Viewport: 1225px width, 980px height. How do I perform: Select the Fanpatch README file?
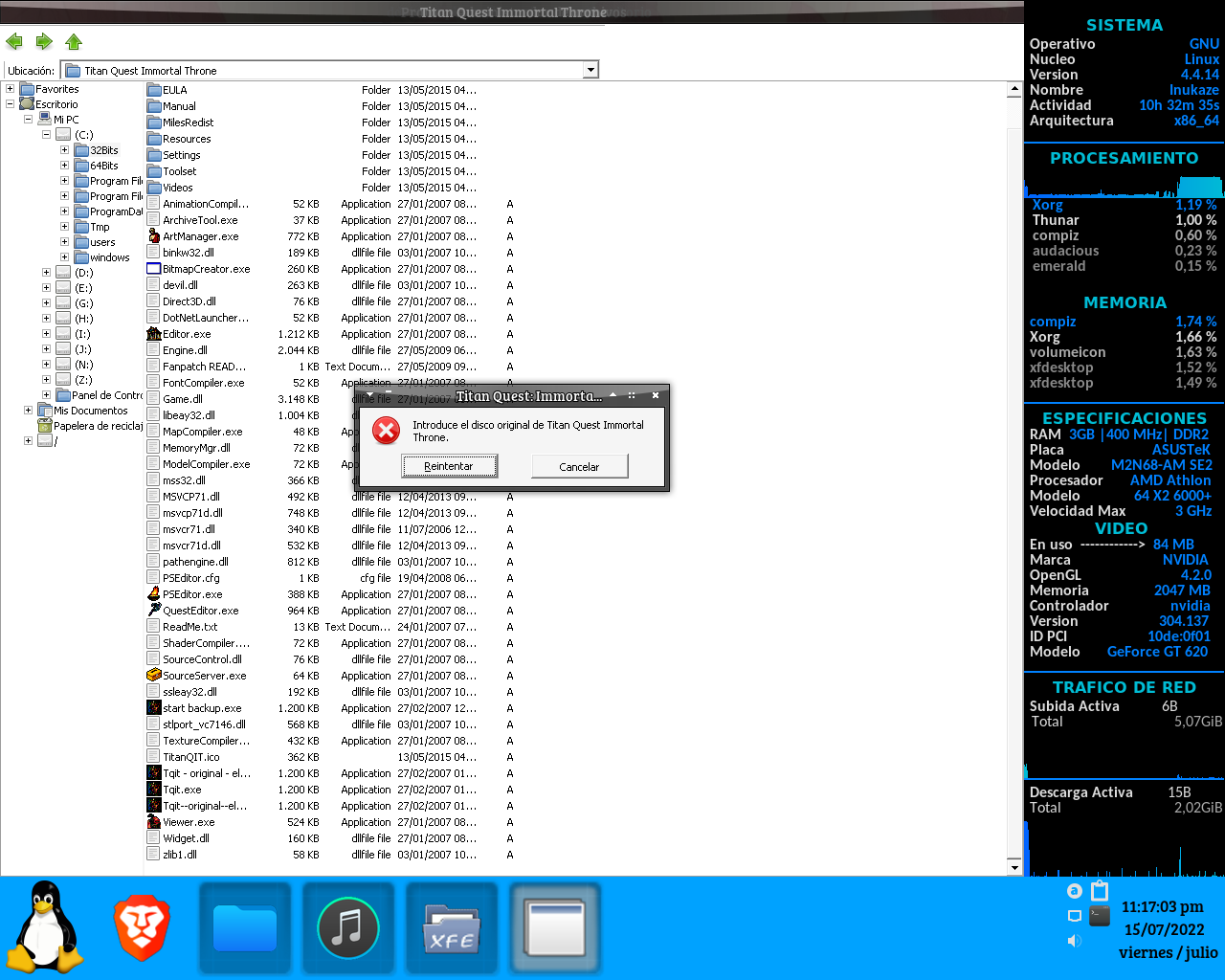pyautogui.click(x=204, y=367)
